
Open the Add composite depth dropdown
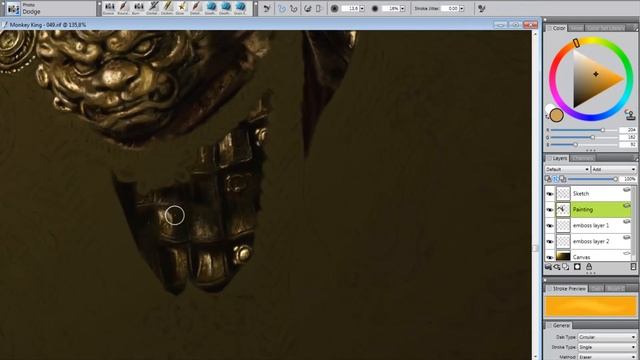pyautogui.click(x=613, y=169)
